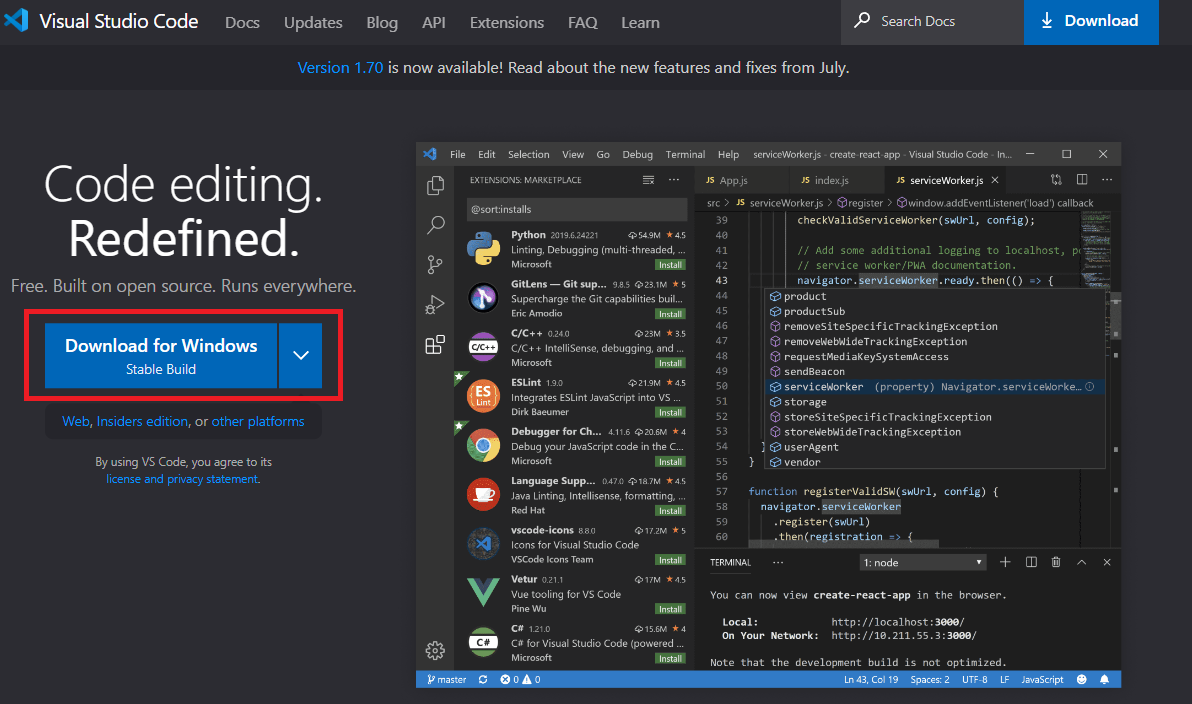The height and width of the screenshot is (704, 1192).
Task: Click the Python extension icon
Action: click(483, 249)
